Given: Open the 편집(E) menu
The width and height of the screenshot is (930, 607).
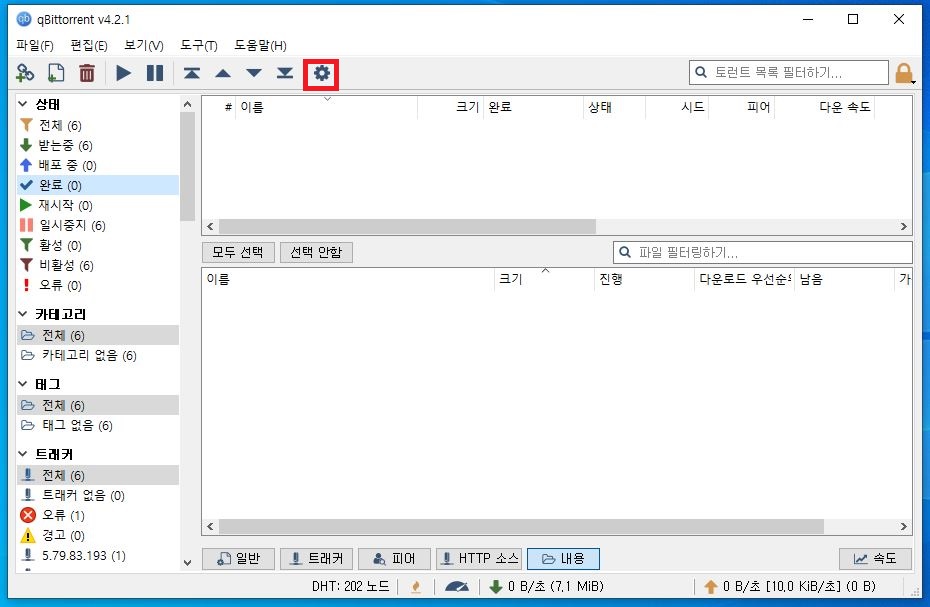Looking at the screenshot, I should tap(89, 46).
